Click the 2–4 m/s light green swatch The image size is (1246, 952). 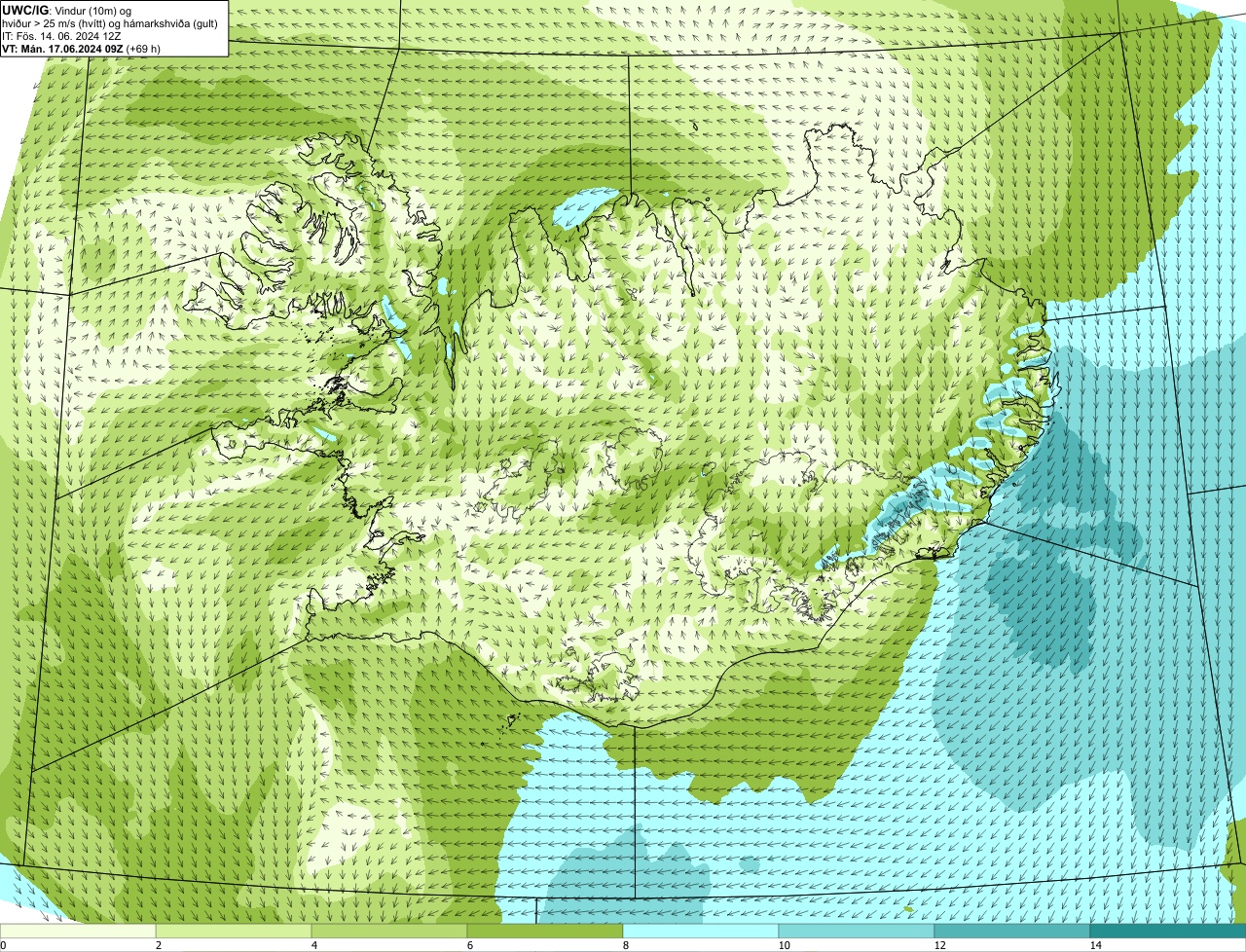point(234,931)
